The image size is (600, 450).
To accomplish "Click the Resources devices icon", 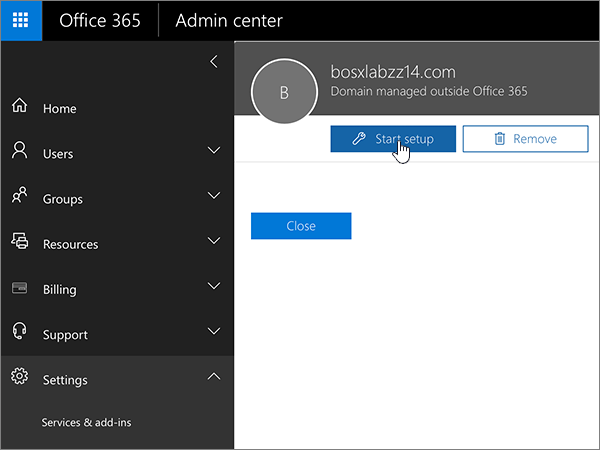I will click(x=19, y=243).
